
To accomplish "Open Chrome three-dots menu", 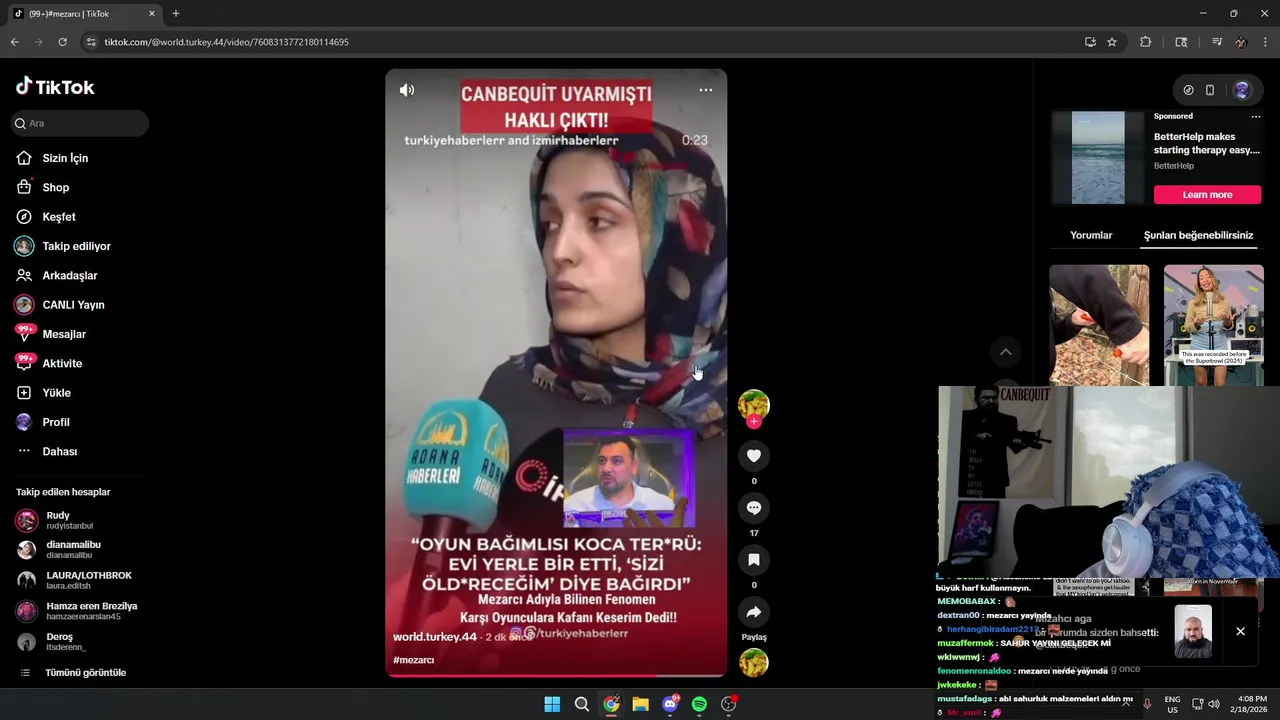I will [x=1266, y=42].
